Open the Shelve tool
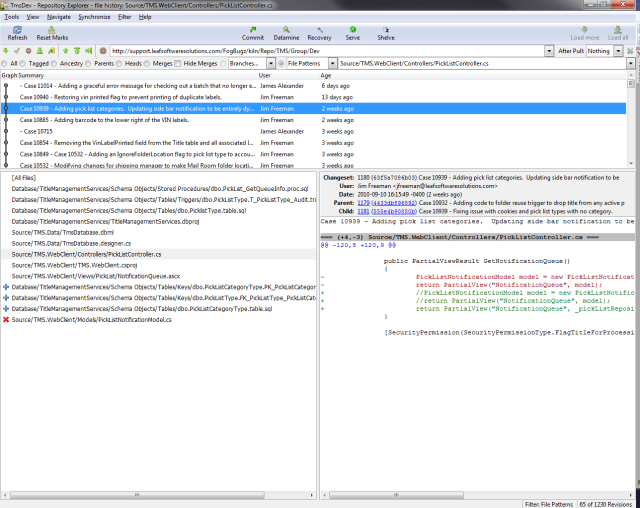640x508 pixels. click(x=386, y=33)
